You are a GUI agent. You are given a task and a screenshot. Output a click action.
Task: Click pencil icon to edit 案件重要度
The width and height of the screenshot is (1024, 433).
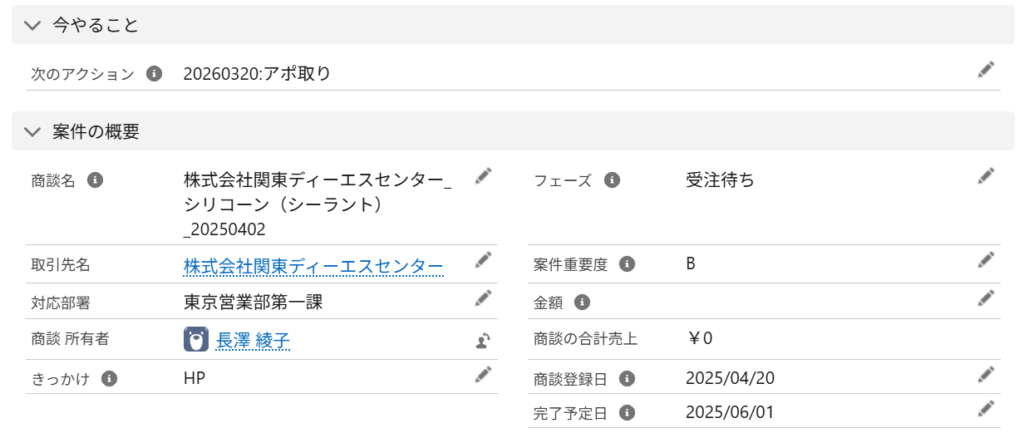[x=986, y=260]
